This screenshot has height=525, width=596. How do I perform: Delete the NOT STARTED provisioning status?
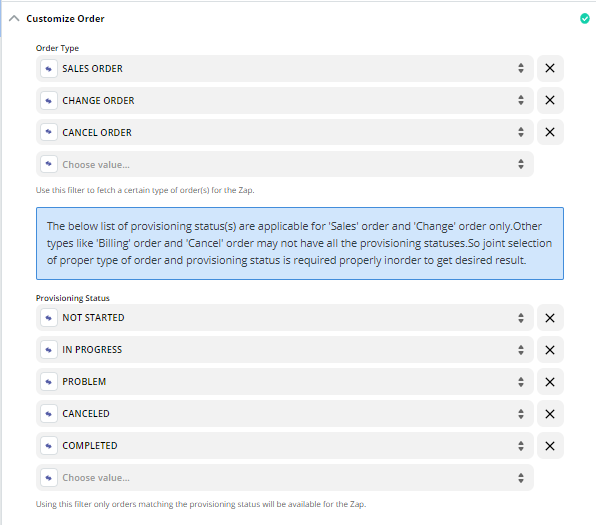(550, 318)
